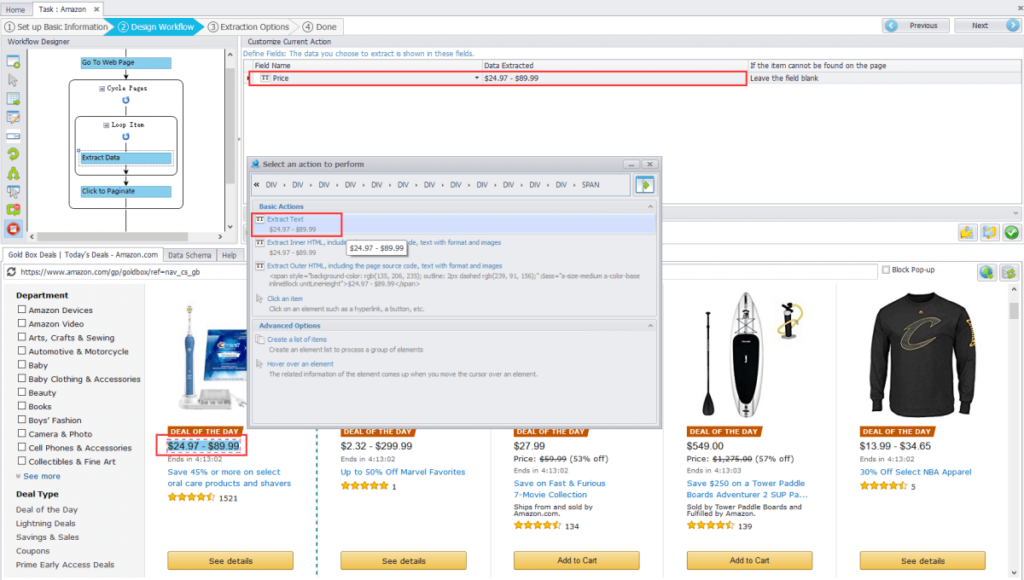Select the Mouse Hover tool icon
This screenshot has width=1024, height=580.
[x=13, y=192]
